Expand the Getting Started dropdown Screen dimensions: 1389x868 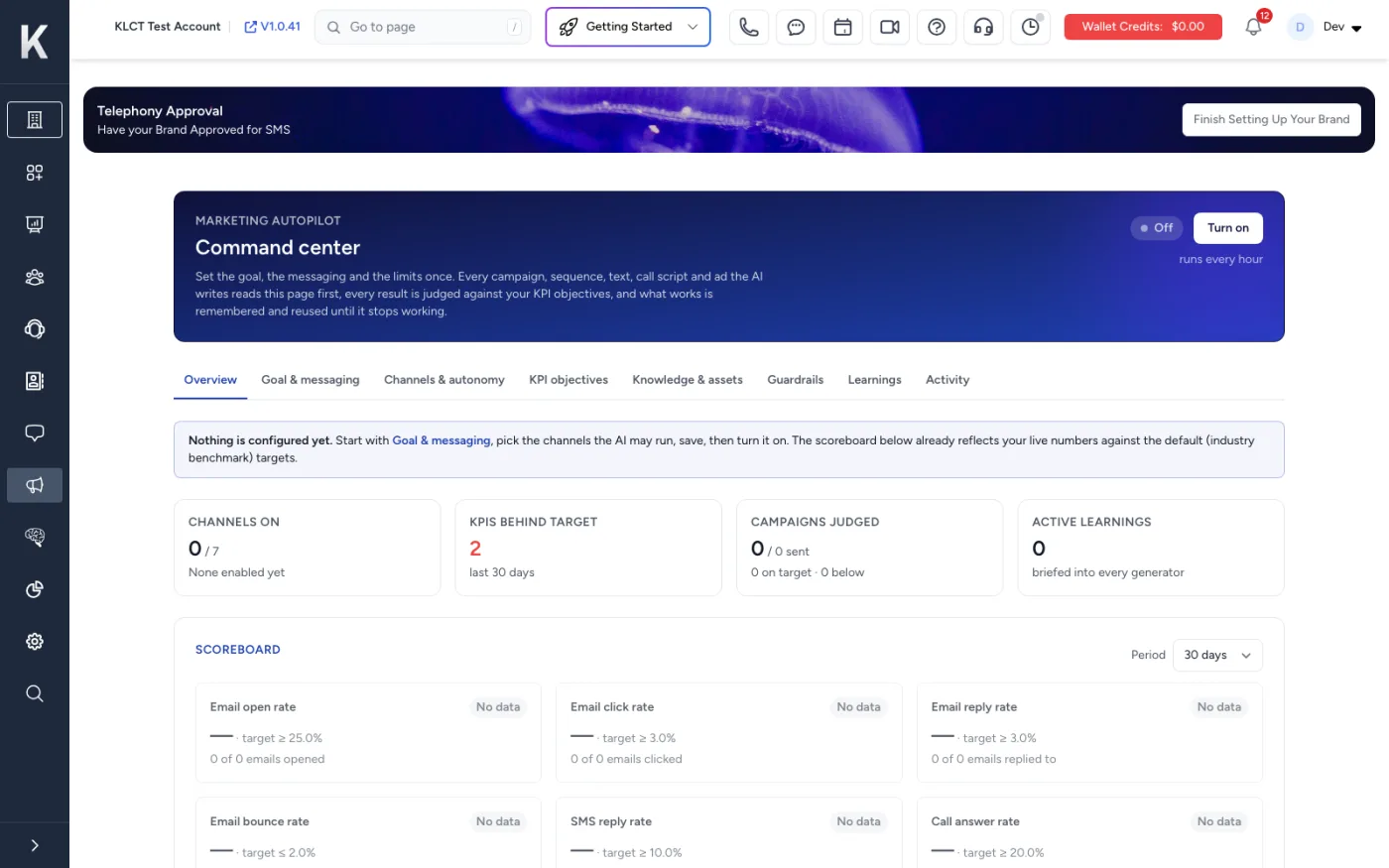(628, 27)
